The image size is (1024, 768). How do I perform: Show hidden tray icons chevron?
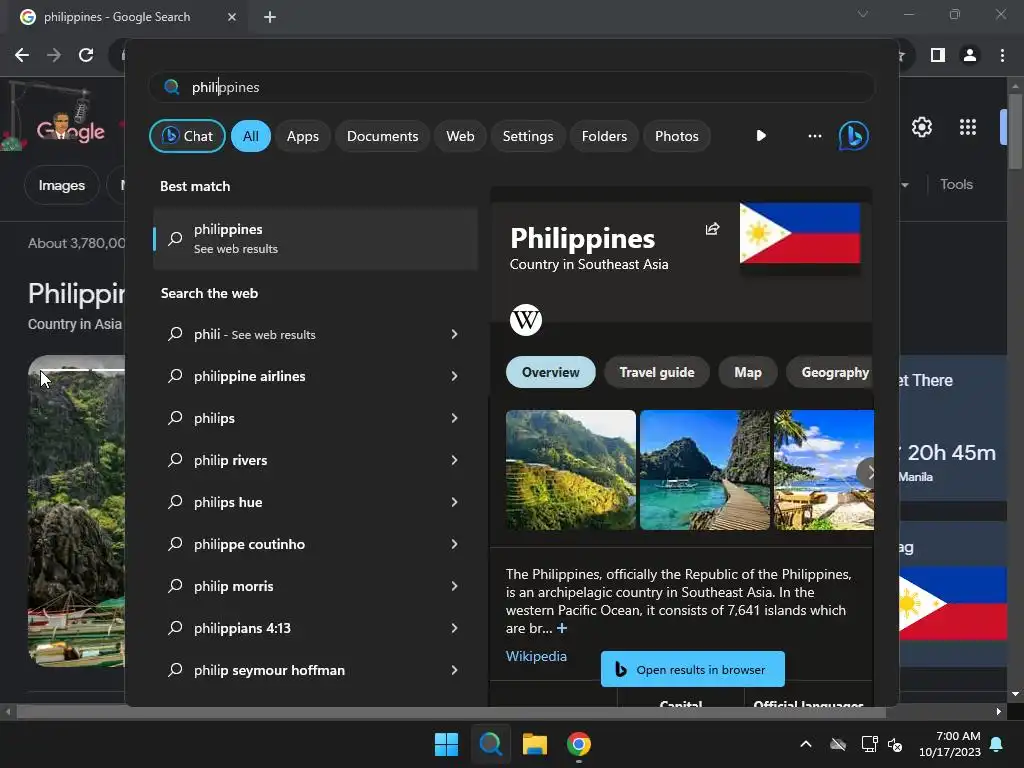[x=806, y=744]
